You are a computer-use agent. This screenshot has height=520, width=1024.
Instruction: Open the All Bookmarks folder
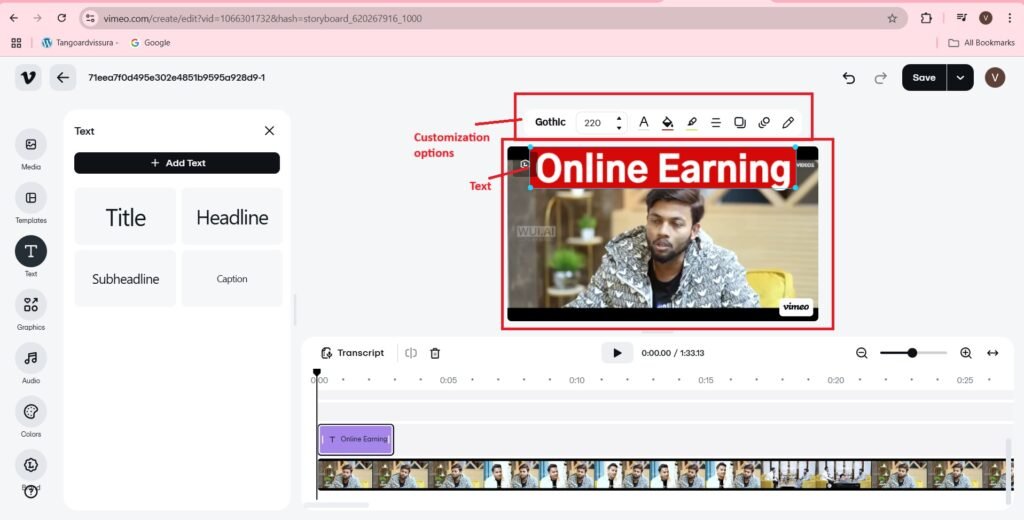982,42
